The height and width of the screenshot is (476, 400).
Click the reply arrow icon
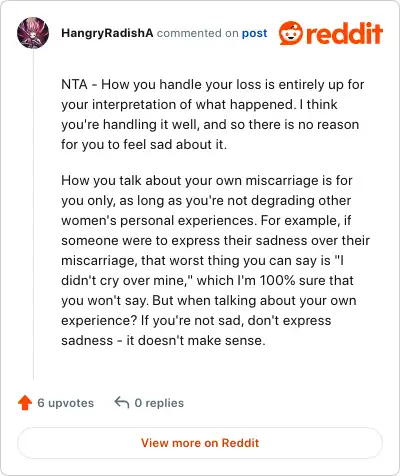click(x=122, y=402)
